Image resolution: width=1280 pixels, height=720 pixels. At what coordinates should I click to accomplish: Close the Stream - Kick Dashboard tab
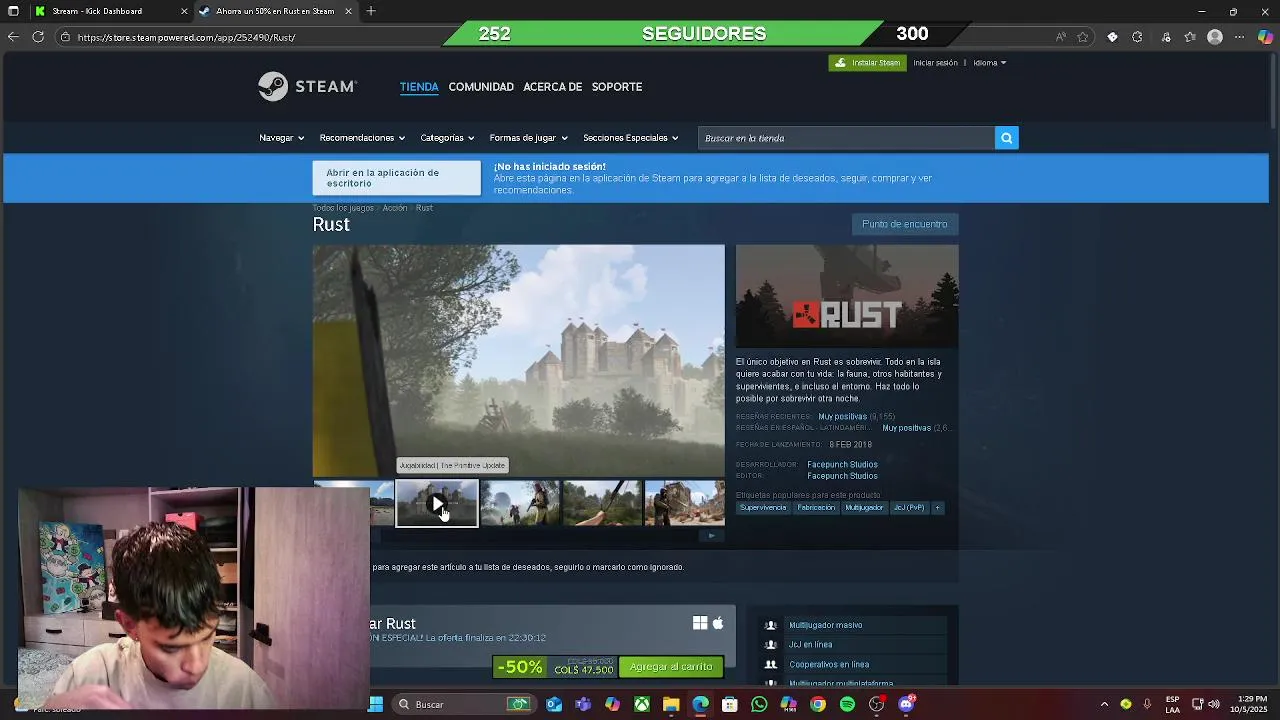click(x=184, y=11)
